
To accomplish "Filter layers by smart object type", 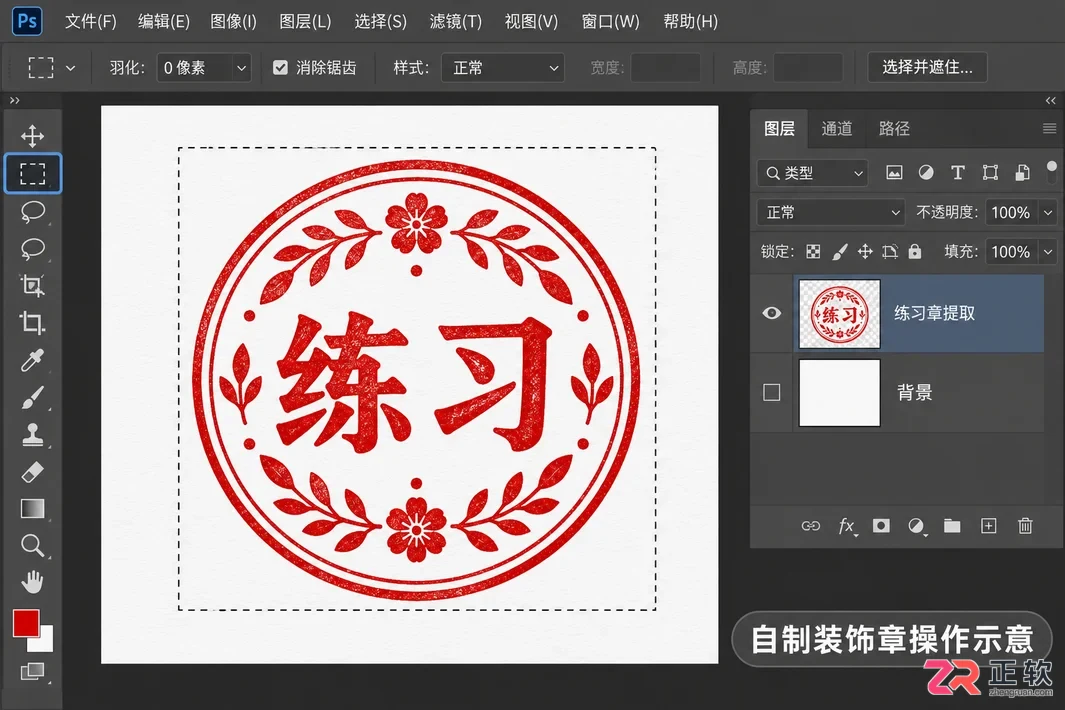I will 1022,173.
